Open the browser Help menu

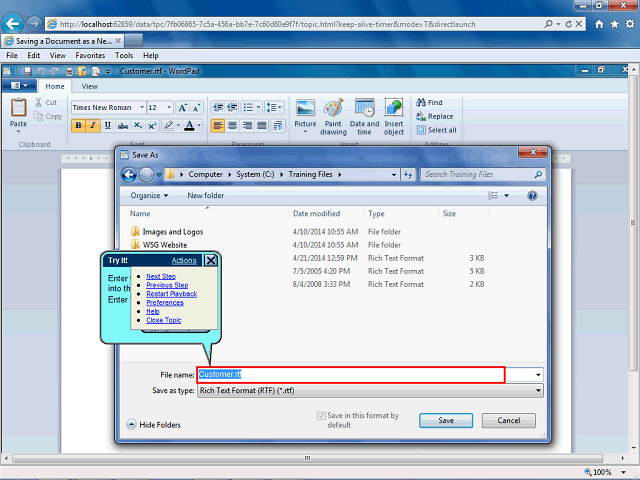(151, 56)
